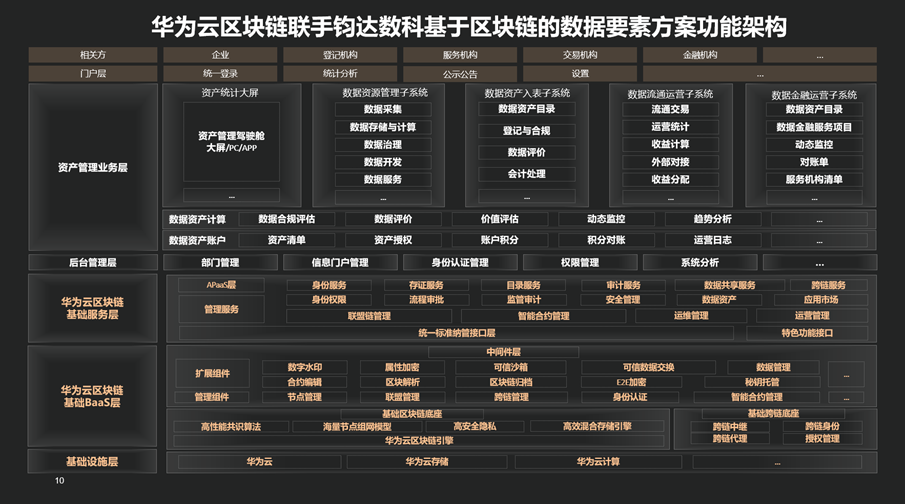
Task: Click the 信息门户管理 box
Action: click(x=340, y=262)
